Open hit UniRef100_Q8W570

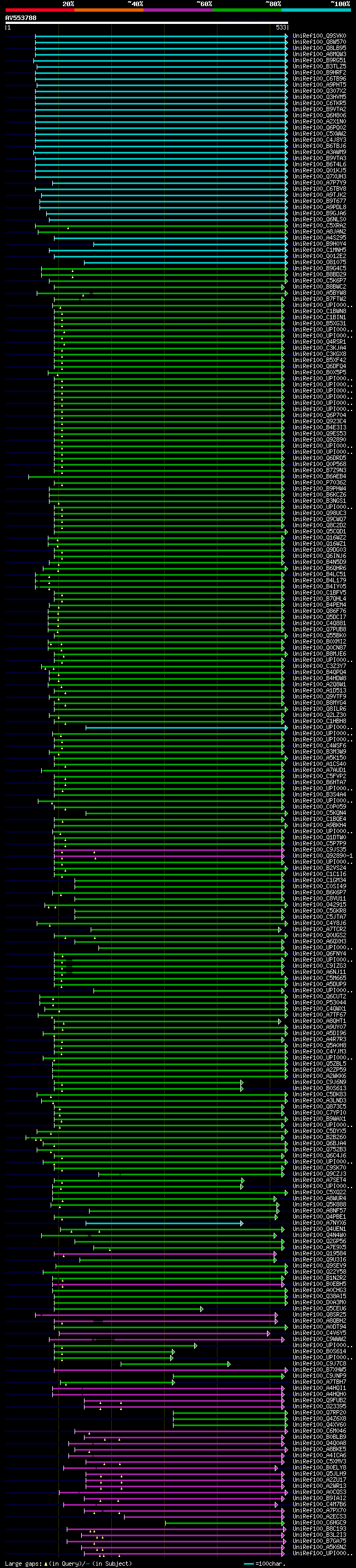(x=319, y=42)
